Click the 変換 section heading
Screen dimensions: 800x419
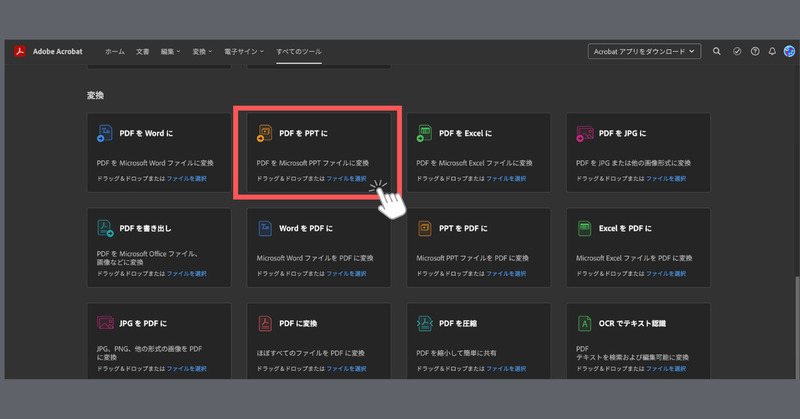(x=95, y=95)
